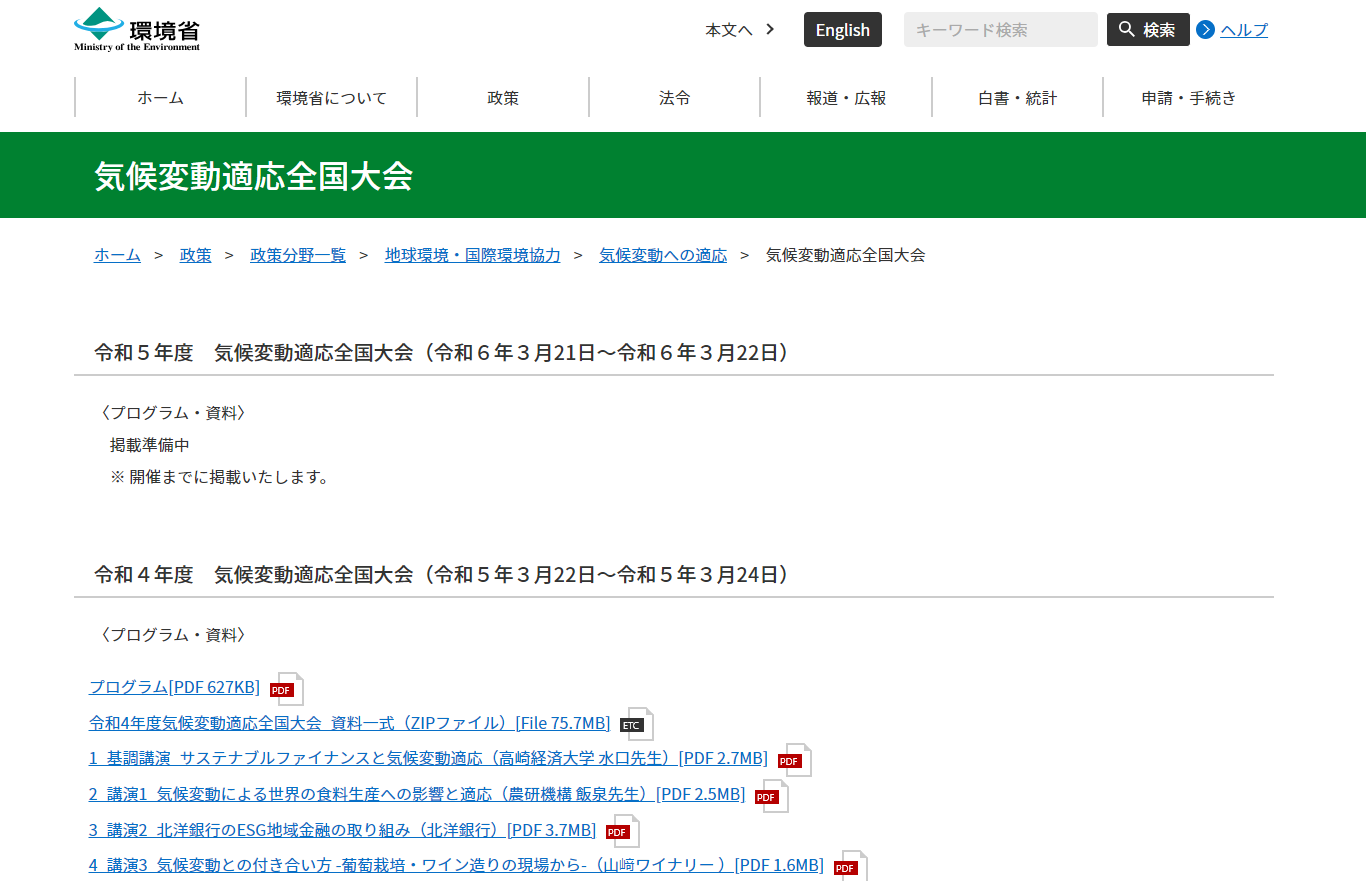Screen dimensions: 1366x881
Task: Click the PDF icon next to プログラム link
Action: click(x=286, y=689)
